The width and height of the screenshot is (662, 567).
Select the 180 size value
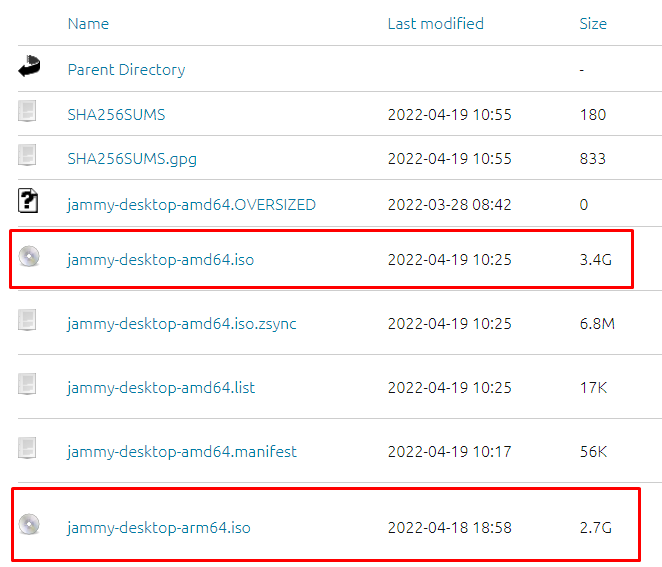pos(593,115)
